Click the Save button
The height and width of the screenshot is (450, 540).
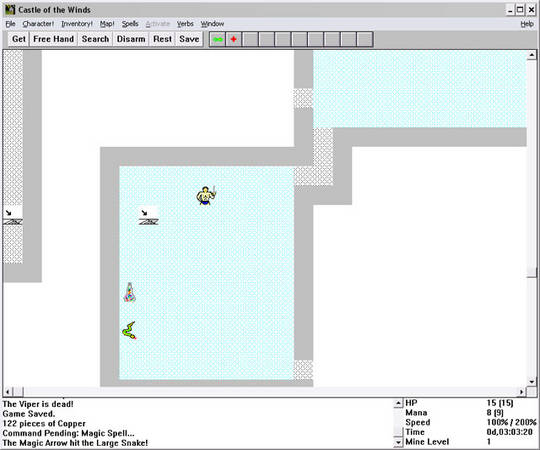click(189, 39)
